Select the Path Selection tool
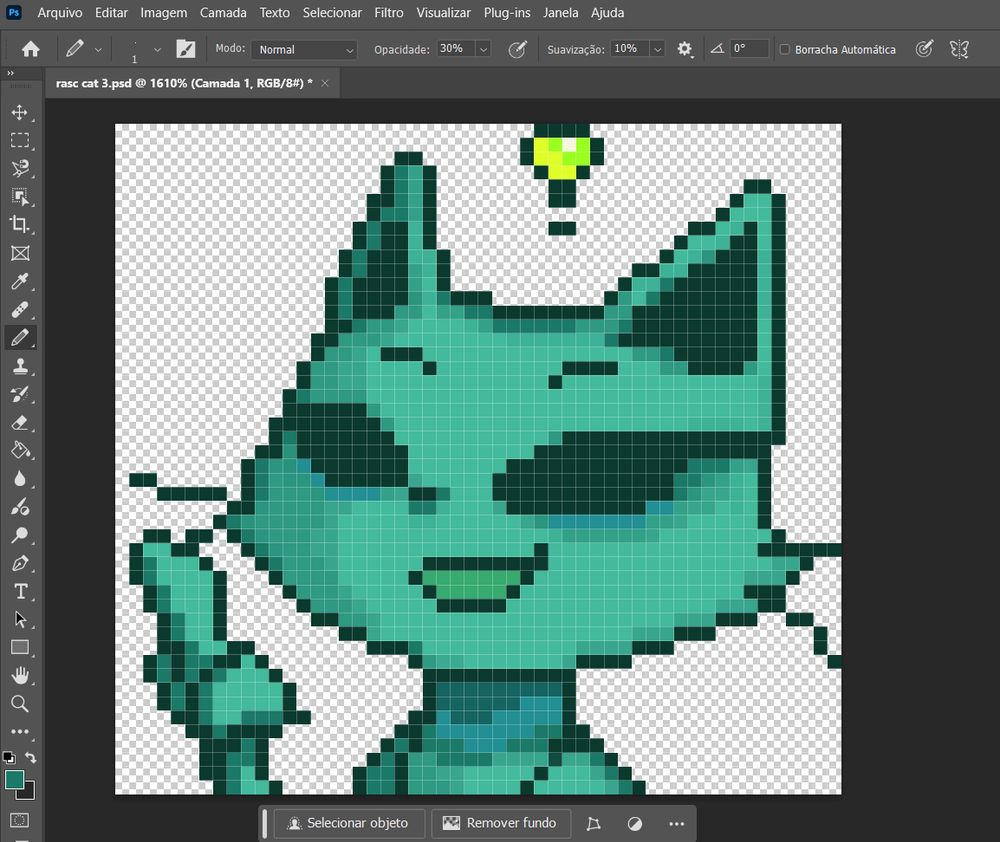The width and height of the screenshot is (1000, 842). [x=20, y=619]
